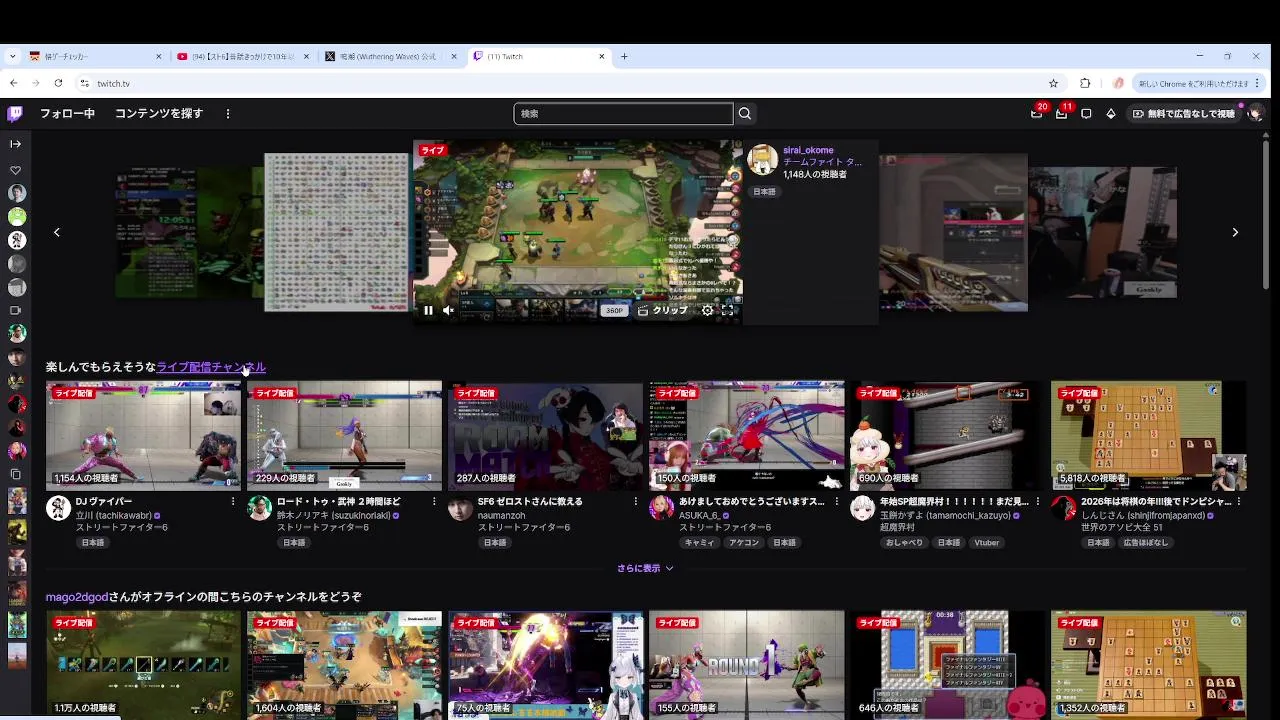Image resolution: width=1280 pixels, height=720 pixels.
Task: Open DJ ヴァイパー stream thumbnail
Action: pyautogui.click(x=143, y=435)
